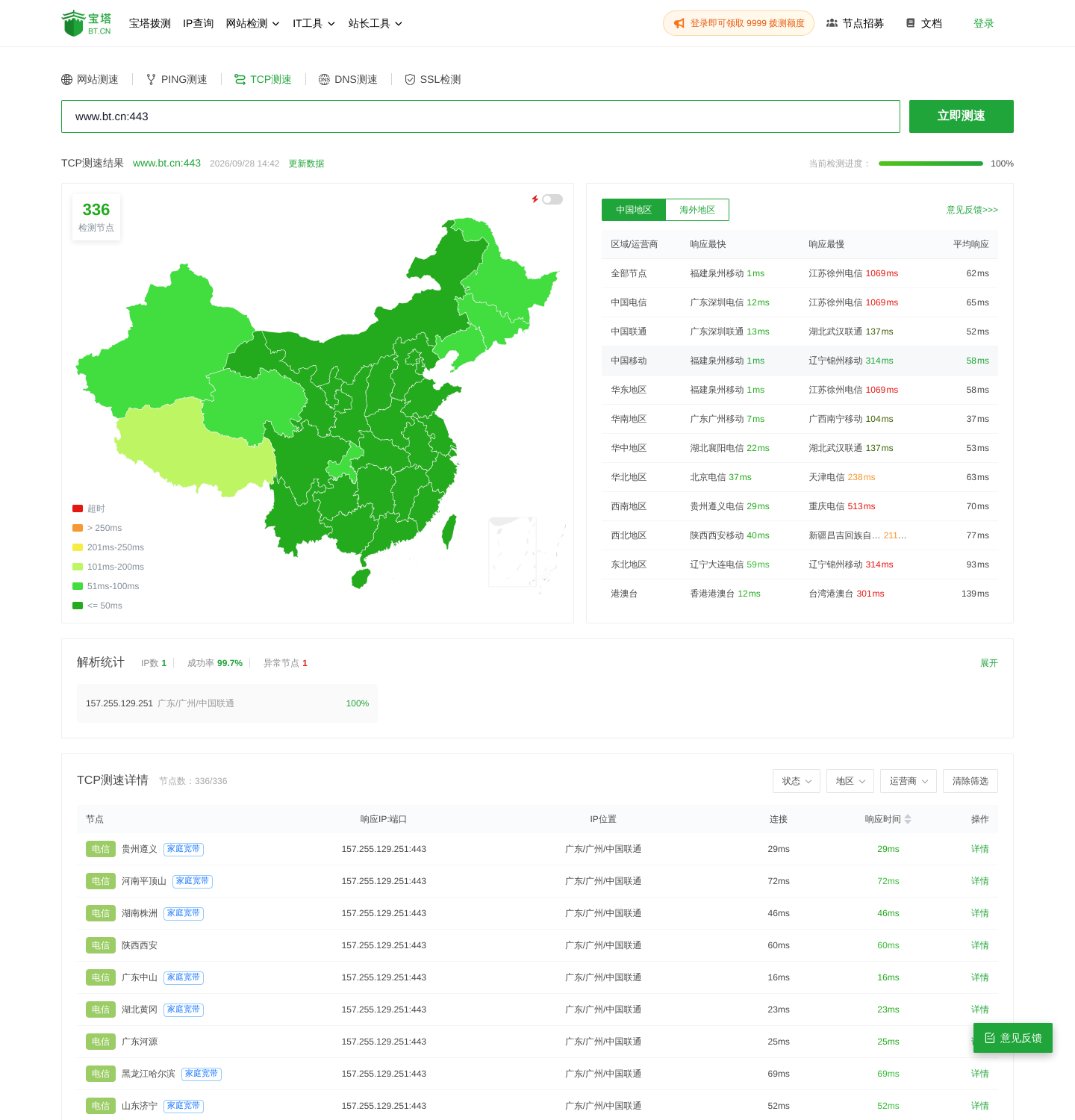Click the 登录 link

coord(984,24)
